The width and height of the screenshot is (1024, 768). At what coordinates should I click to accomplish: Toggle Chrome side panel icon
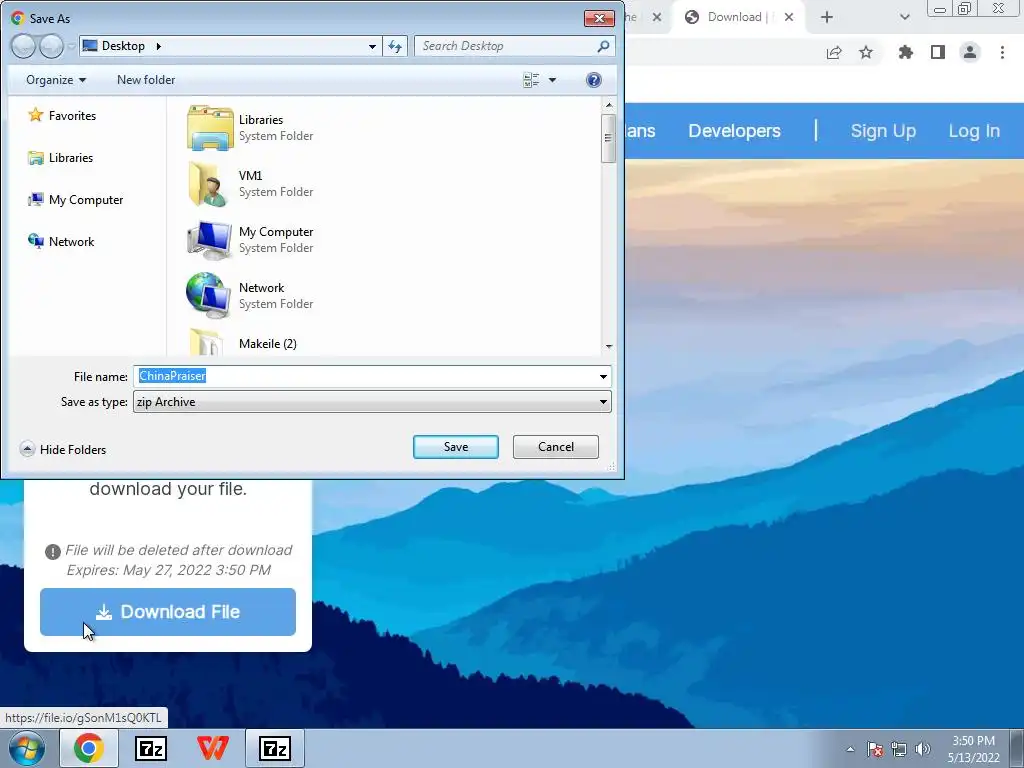(938, 52)
